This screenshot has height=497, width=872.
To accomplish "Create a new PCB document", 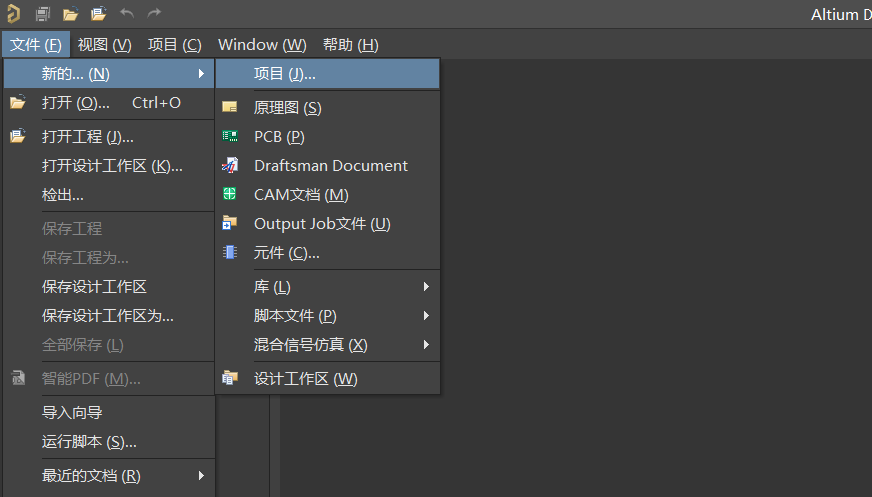I will click(x=279, y=137).
